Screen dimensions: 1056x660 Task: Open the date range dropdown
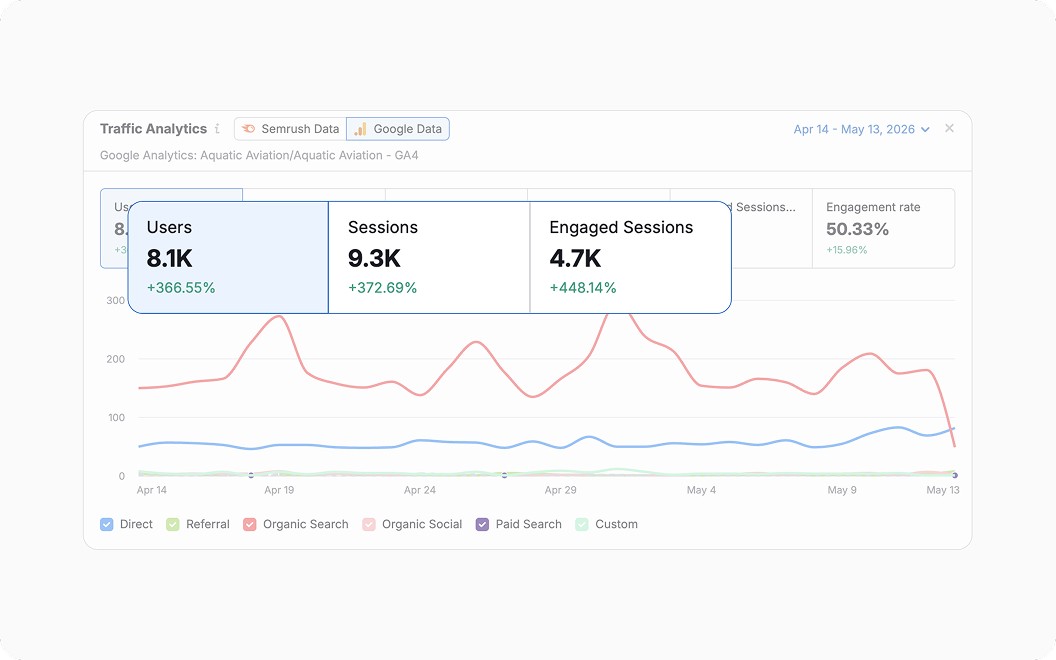click(x=861, y=129)
